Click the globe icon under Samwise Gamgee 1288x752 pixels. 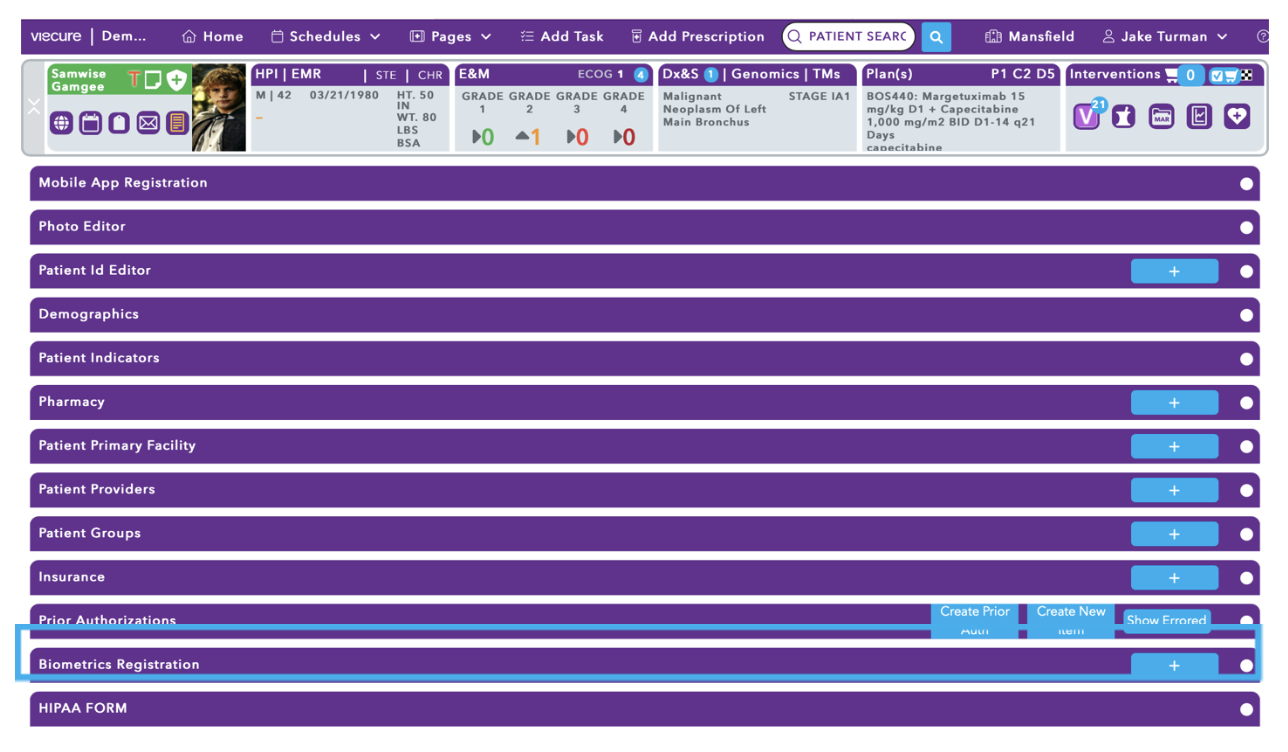tap(62, 123)
